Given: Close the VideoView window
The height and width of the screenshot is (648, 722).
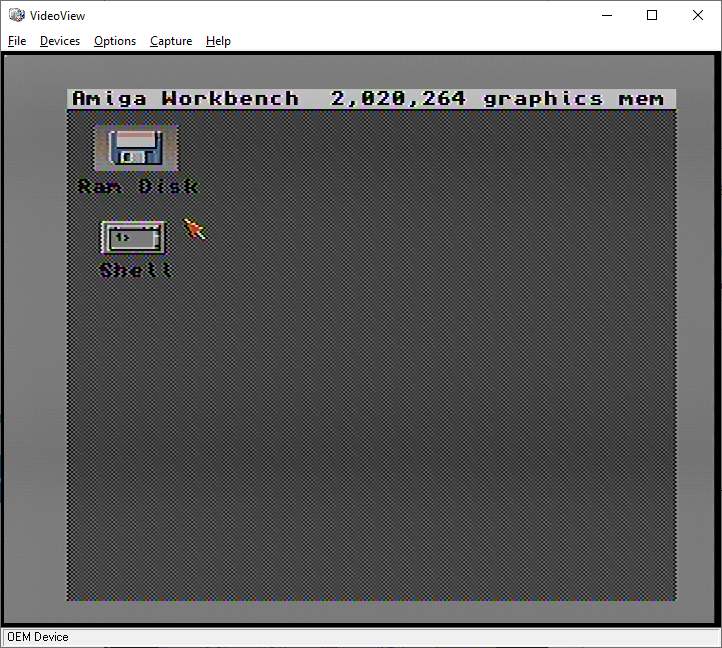Looking at the screenshot, I should tap(698, 15).
